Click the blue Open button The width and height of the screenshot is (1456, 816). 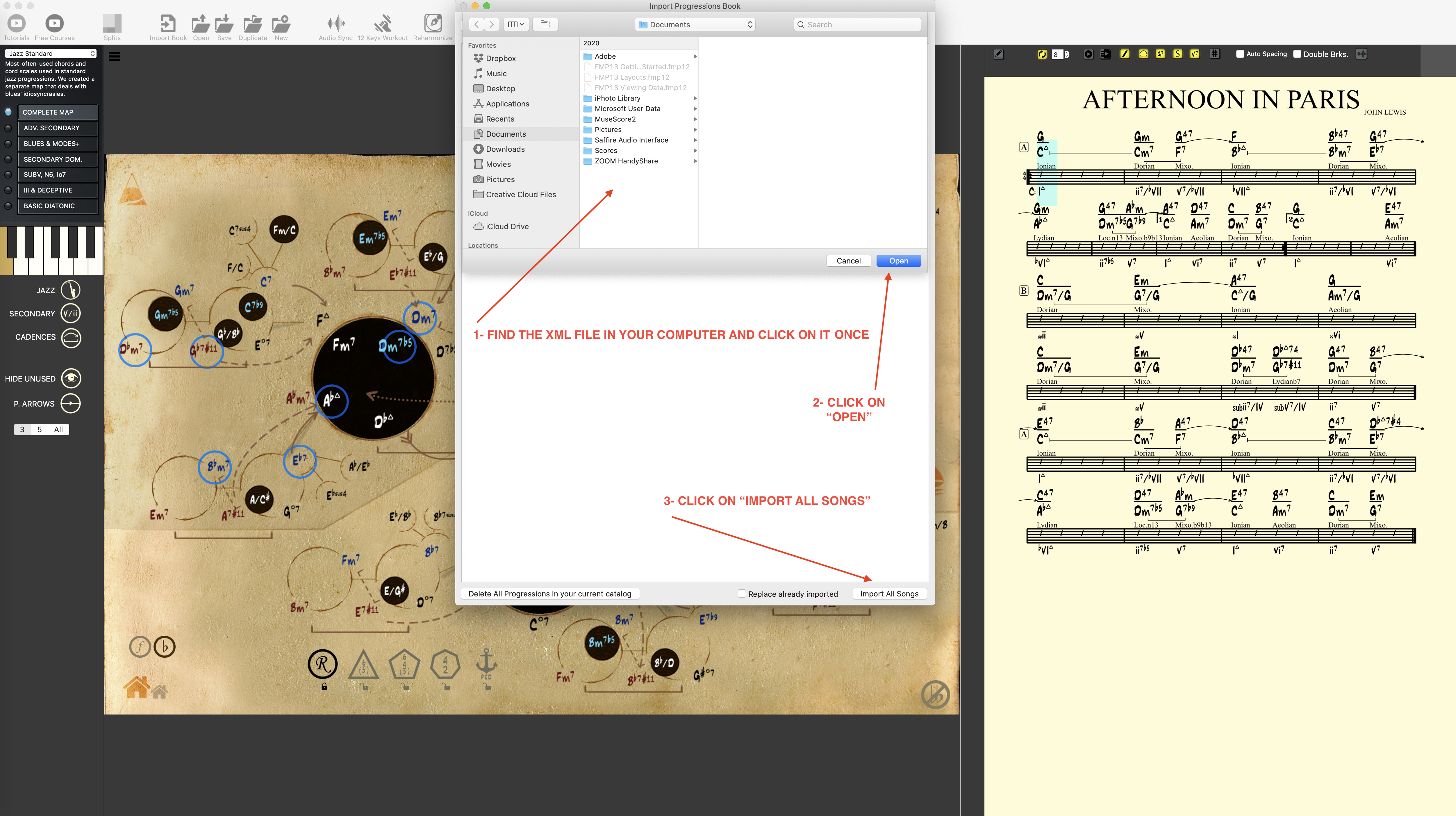[898, 261]
